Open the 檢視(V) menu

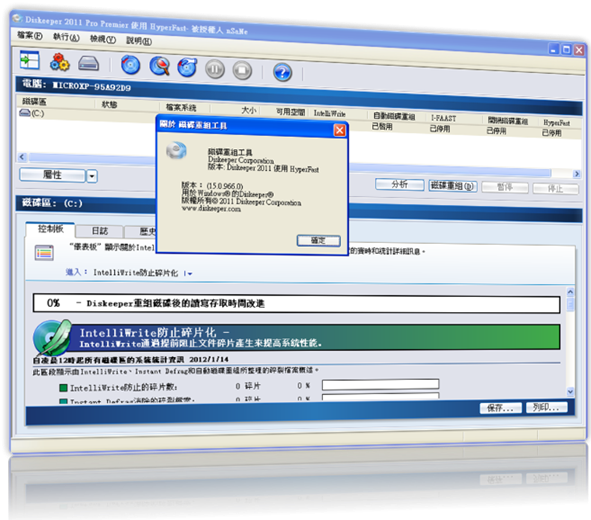coord(103,39)
